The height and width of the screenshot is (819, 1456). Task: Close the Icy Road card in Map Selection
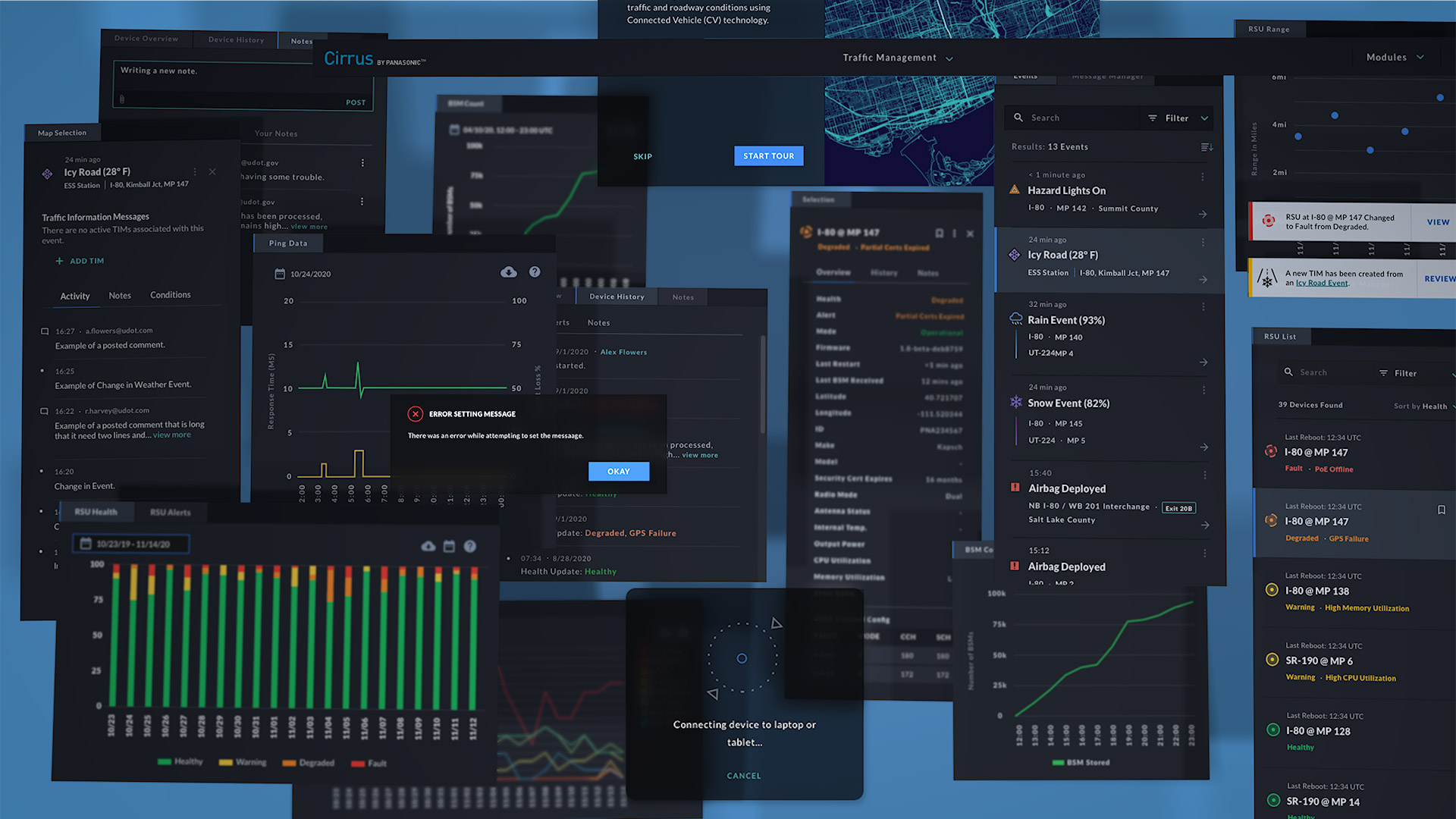pos(212,172)
